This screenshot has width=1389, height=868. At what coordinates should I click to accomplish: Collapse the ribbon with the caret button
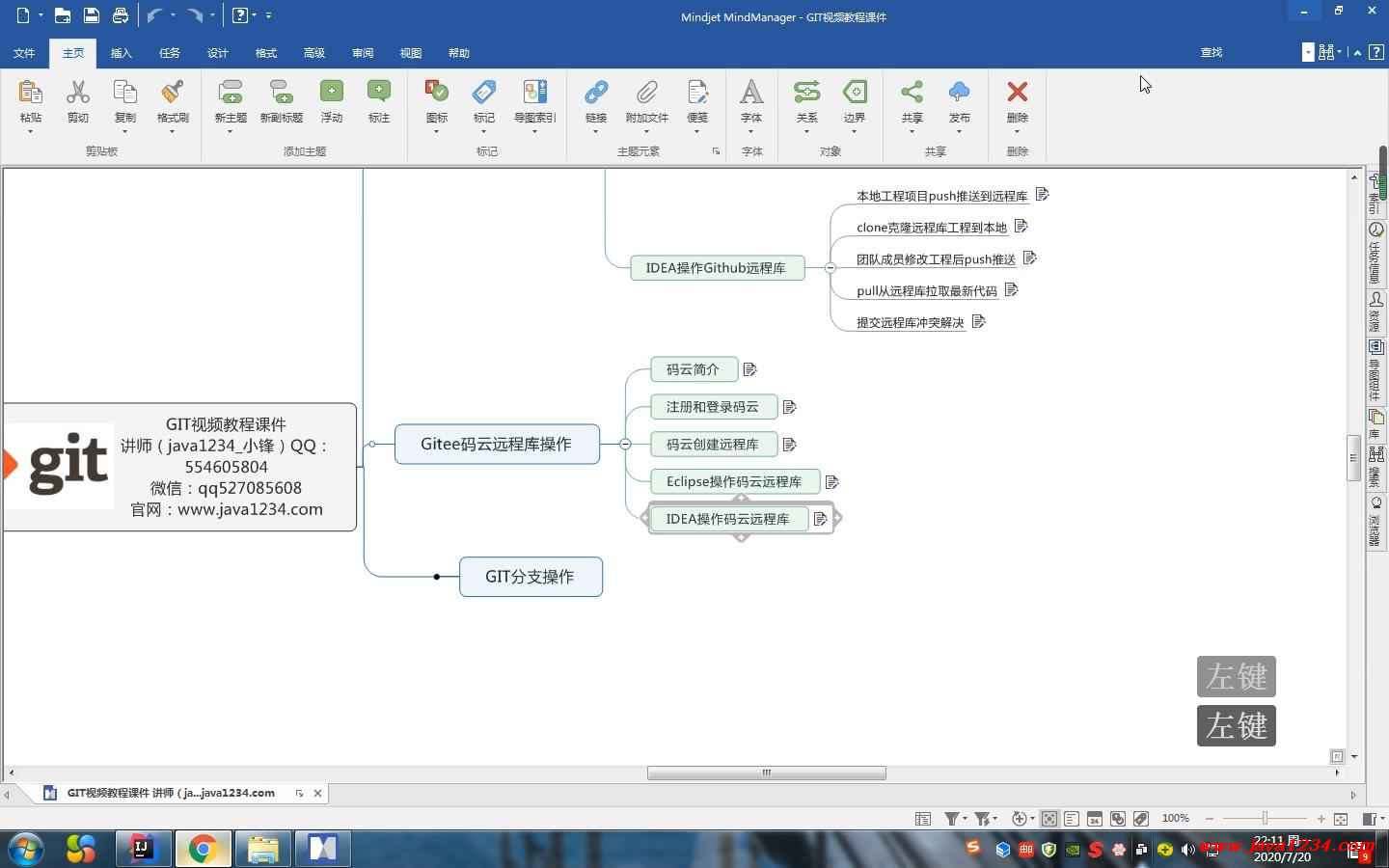pos(1357,53)
